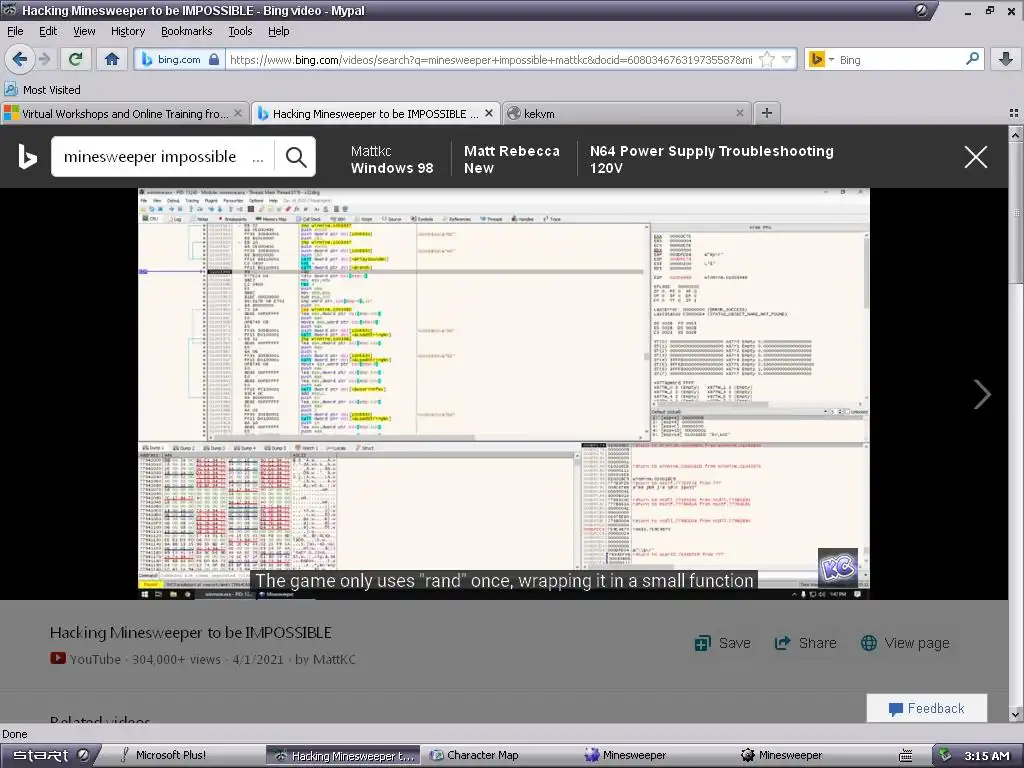Open the downloads arrow button
The width and height of the screenshot is (1024, 768).
click(x=1006, y=59)
